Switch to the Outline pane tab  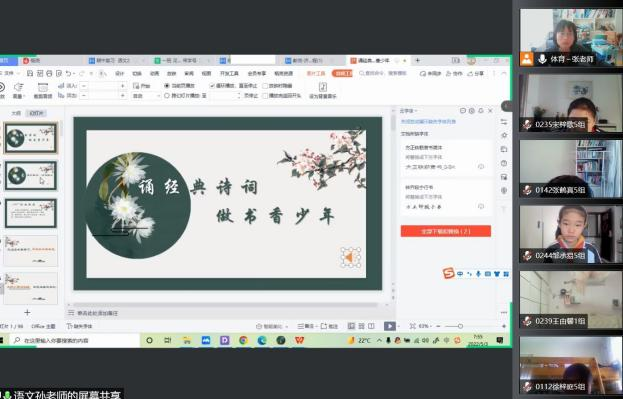coord(16,113)
